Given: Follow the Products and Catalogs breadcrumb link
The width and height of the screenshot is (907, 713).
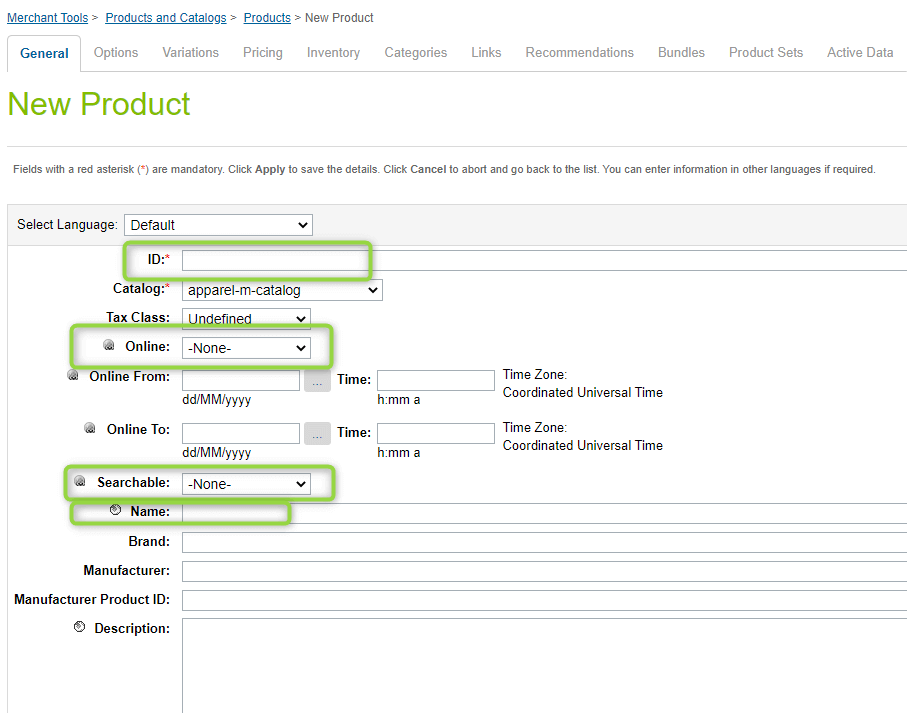Looking at the screenshot, I should [x=166, y=18].
